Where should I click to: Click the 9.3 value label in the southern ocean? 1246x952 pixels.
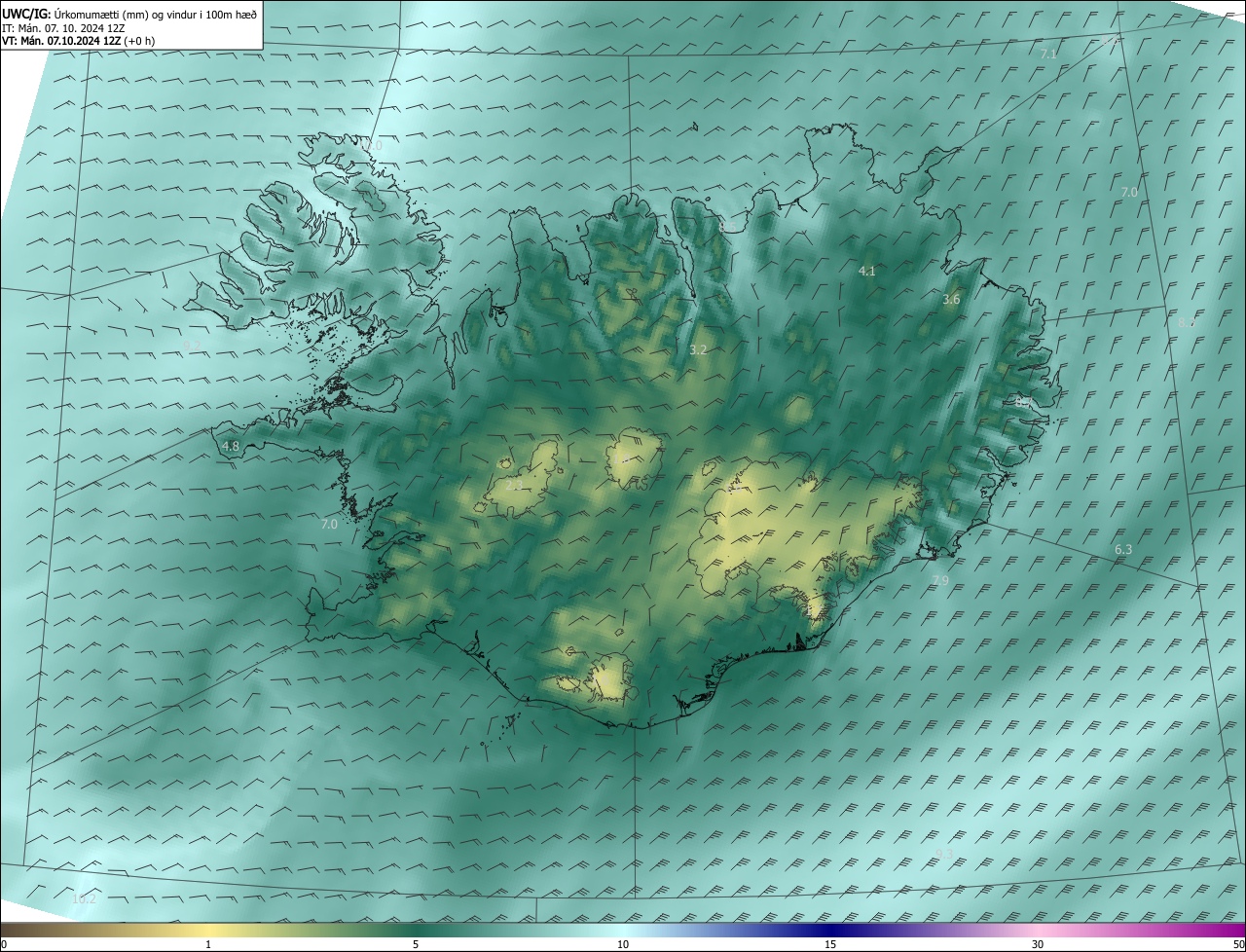(x=944, y=854)
